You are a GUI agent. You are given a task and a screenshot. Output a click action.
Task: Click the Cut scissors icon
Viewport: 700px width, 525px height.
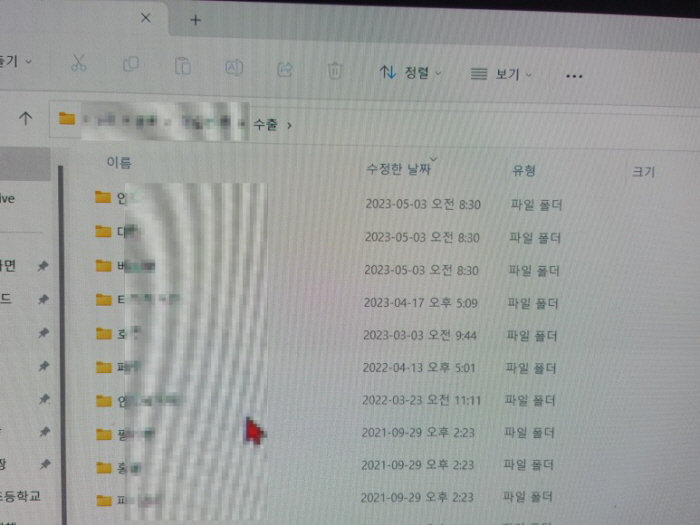click(x=79, y=64)
